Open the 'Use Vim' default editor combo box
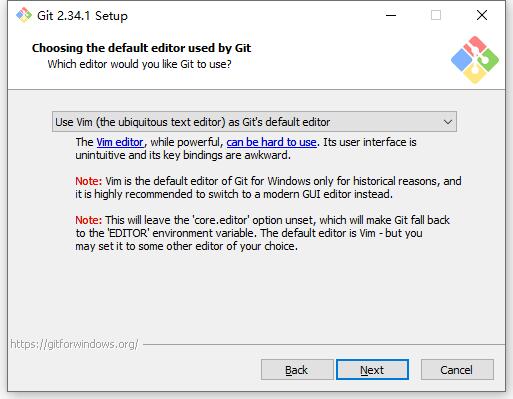This screenshot has height=399, width=513. point(254,122)
